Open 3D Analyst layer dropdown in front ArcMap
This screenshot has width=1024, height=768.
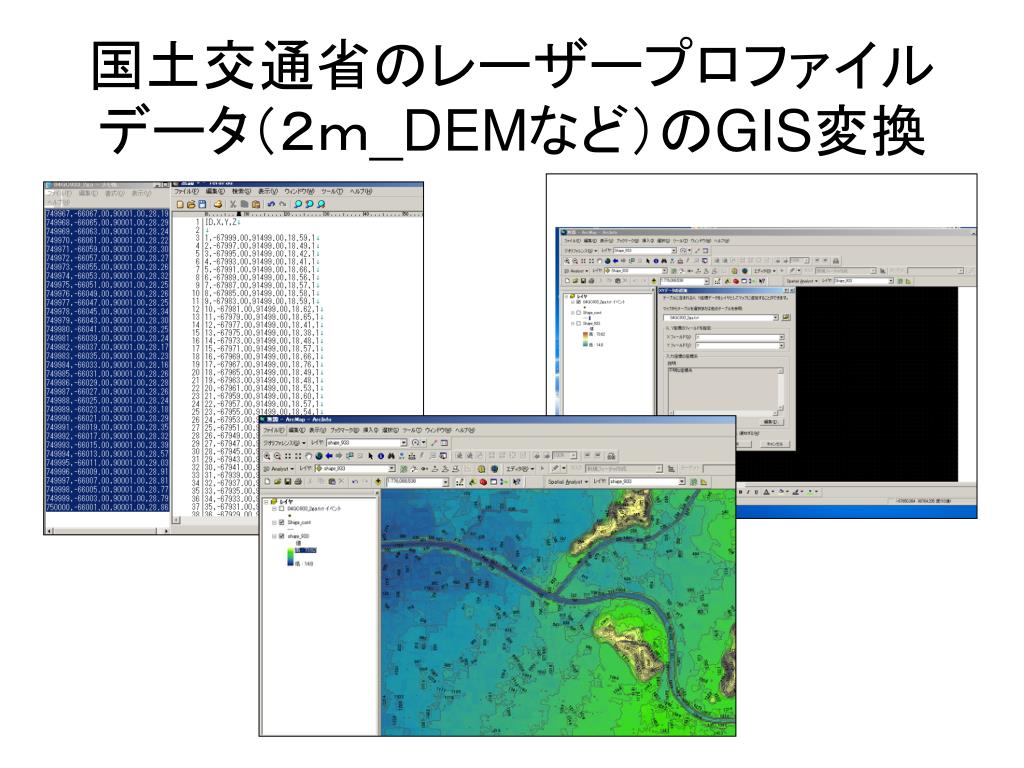(x=392, y=468)
